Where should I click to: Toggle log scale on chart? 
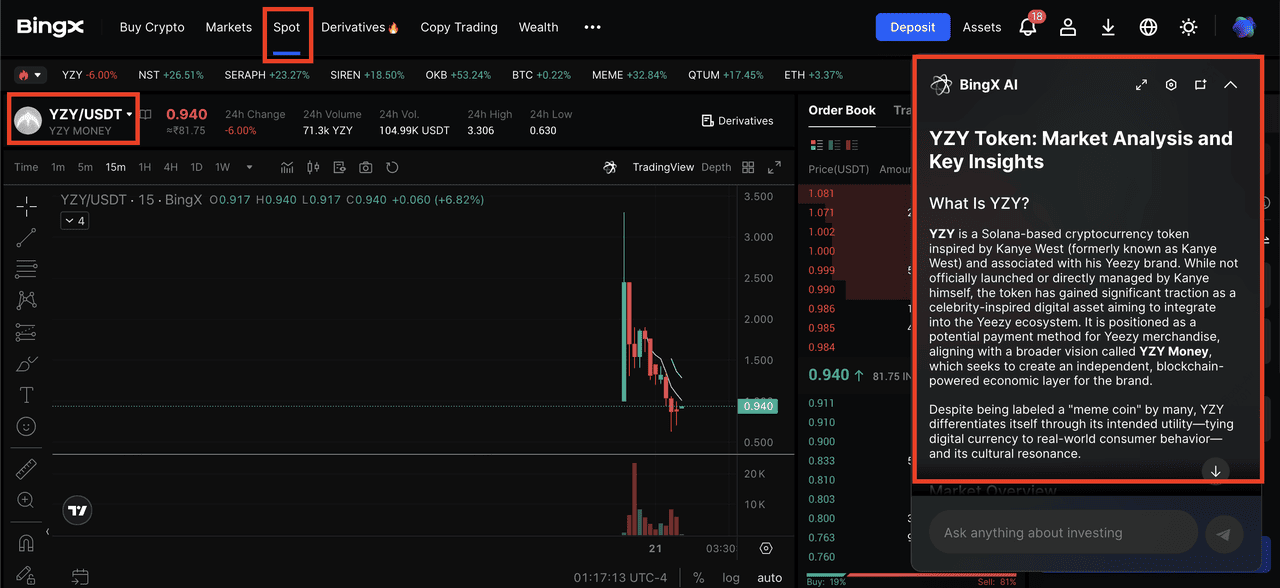tap(731, 578)
